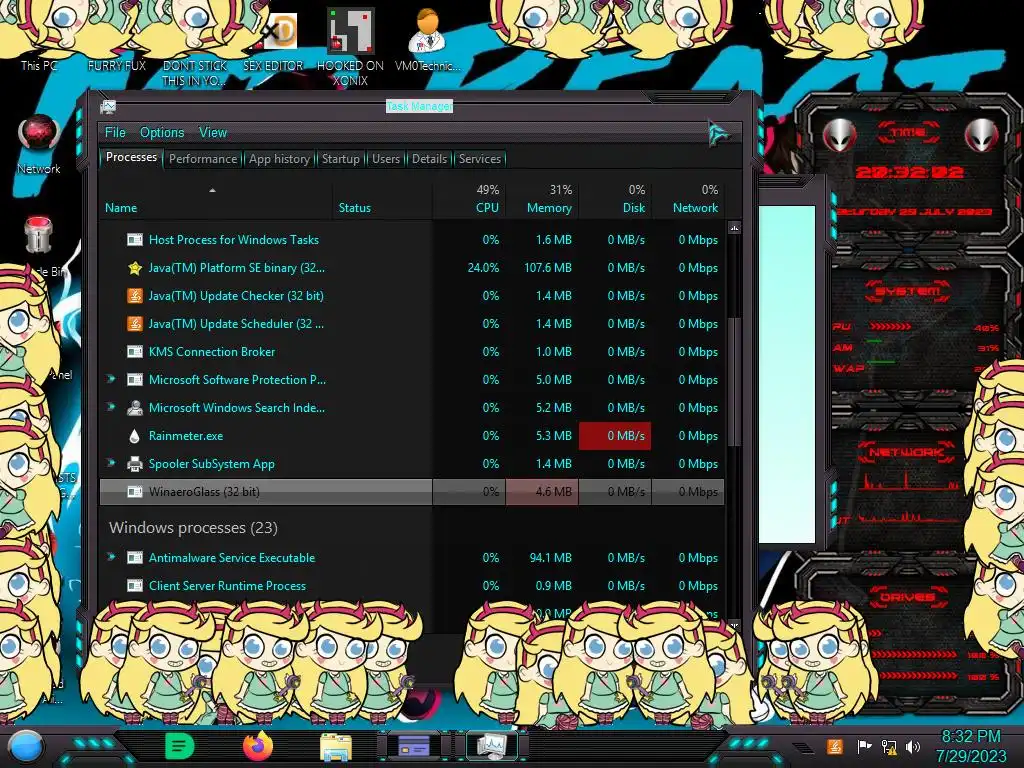Sort by the Status column header
This screenshot has width=1024, height=768.
355,208
